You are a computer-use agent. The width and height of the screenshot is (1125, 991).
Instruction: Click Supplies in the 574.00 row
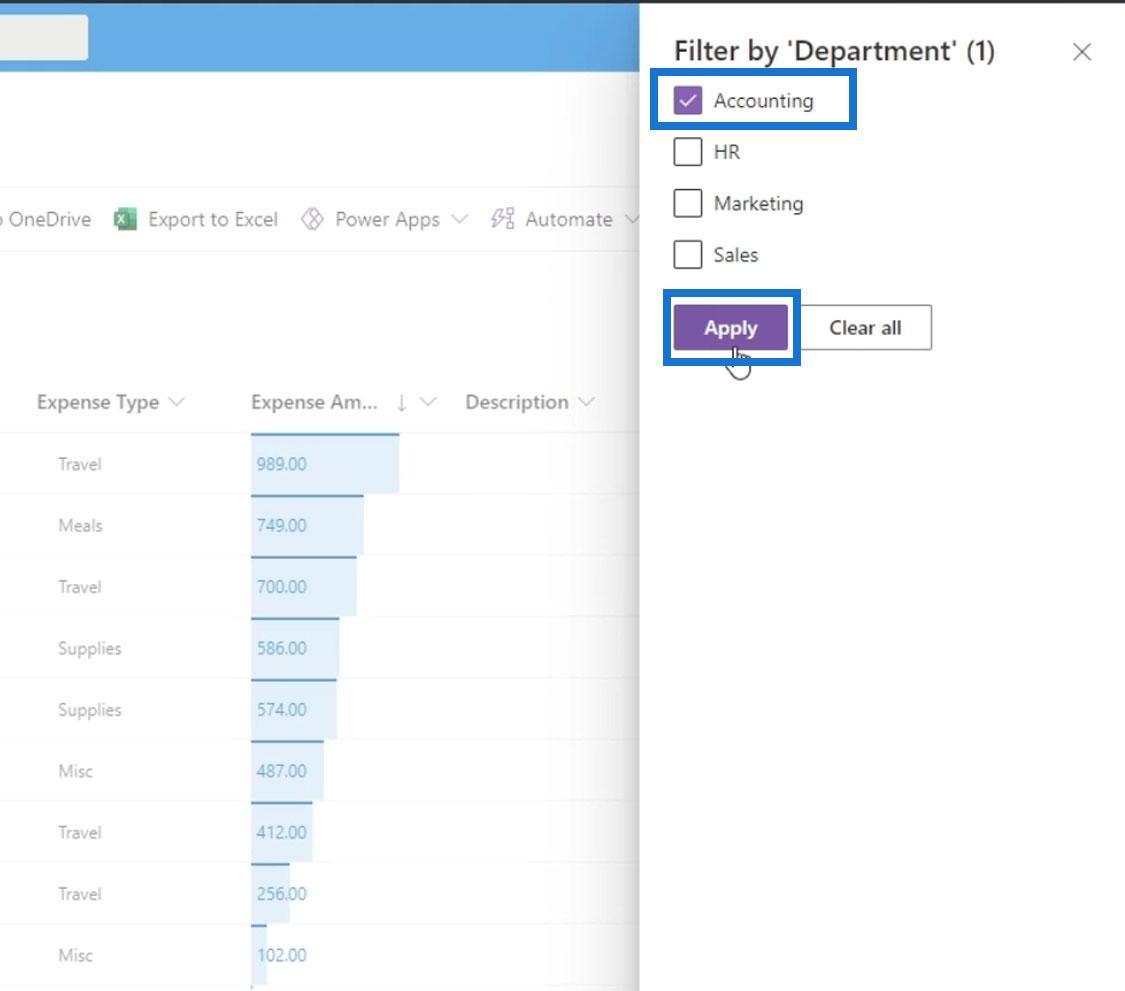coord(90,710)
